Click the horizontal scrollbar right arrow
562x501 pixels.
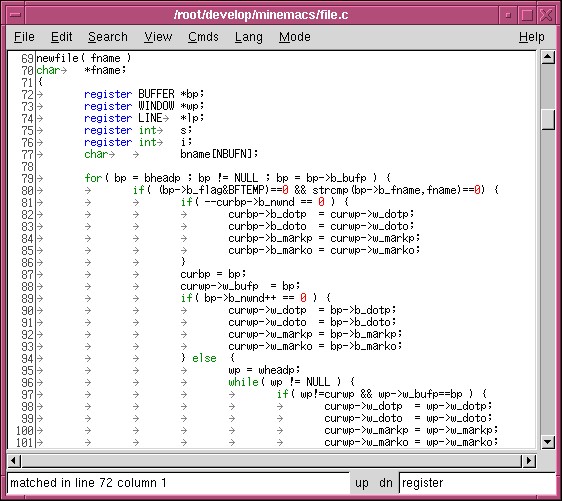tap(529, 460)
